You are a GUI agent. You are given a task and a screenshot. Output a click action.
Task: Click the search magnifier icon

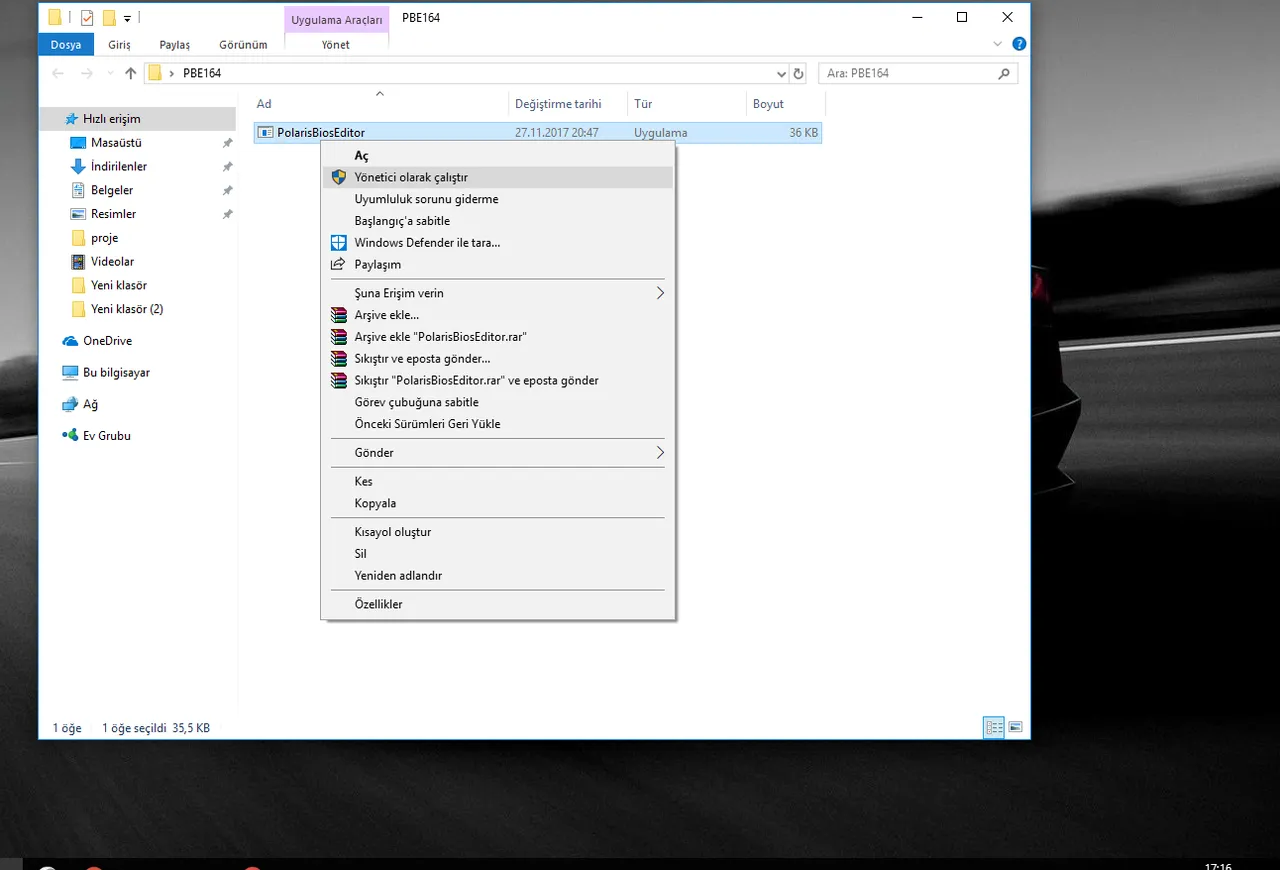1004,74
